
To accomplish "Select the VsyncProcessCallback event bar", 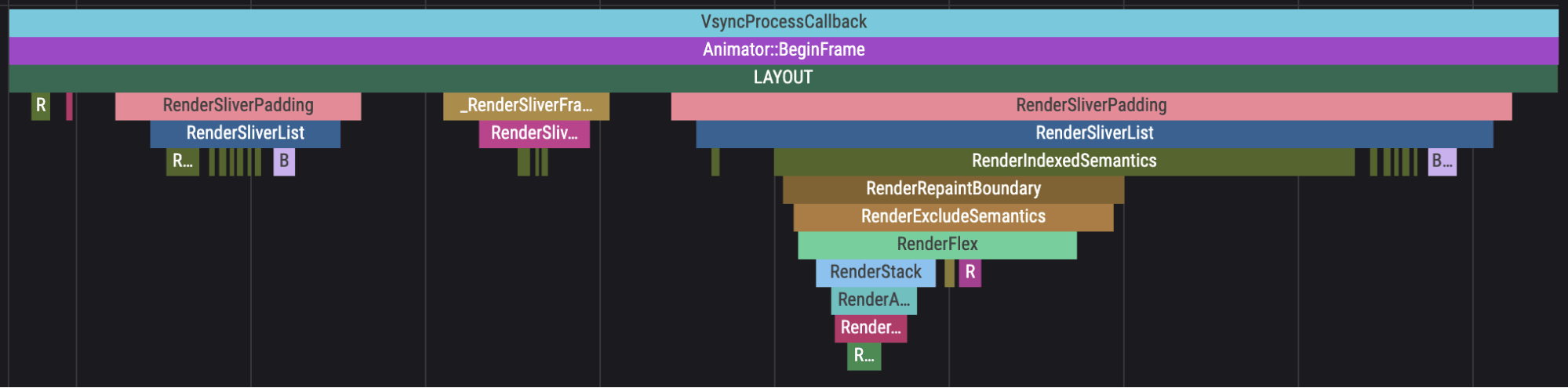I will pyautogui.click(x=783, y=22).
